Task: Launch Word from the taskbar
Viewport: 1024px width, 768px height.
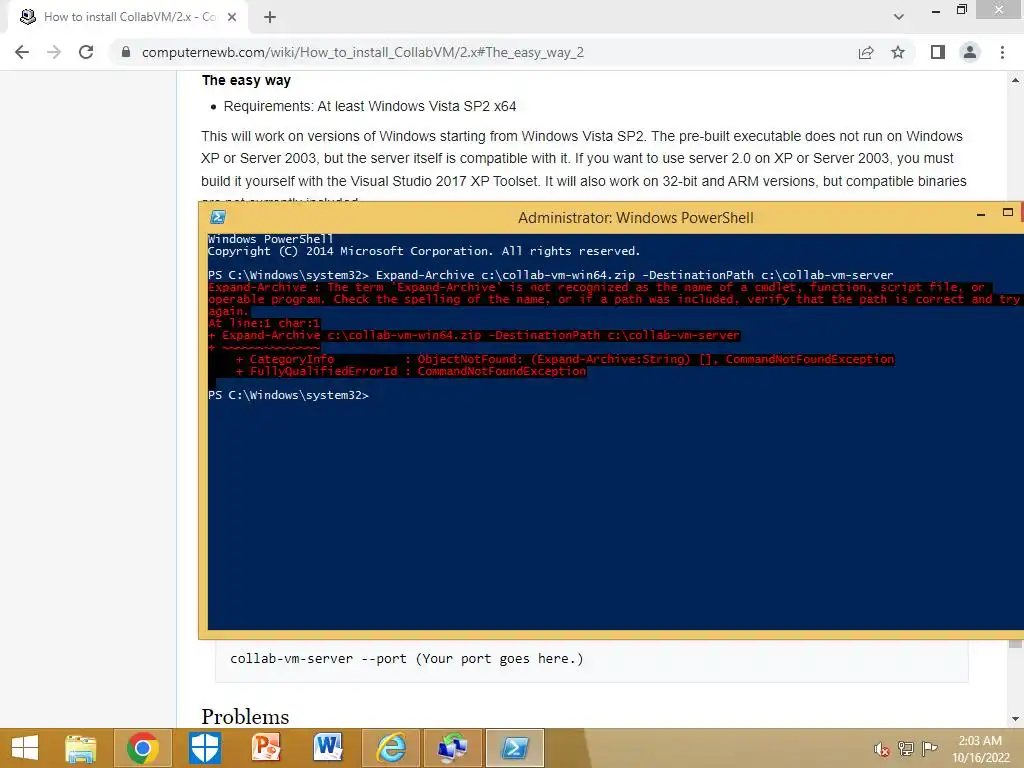Action: click(328, 748)
